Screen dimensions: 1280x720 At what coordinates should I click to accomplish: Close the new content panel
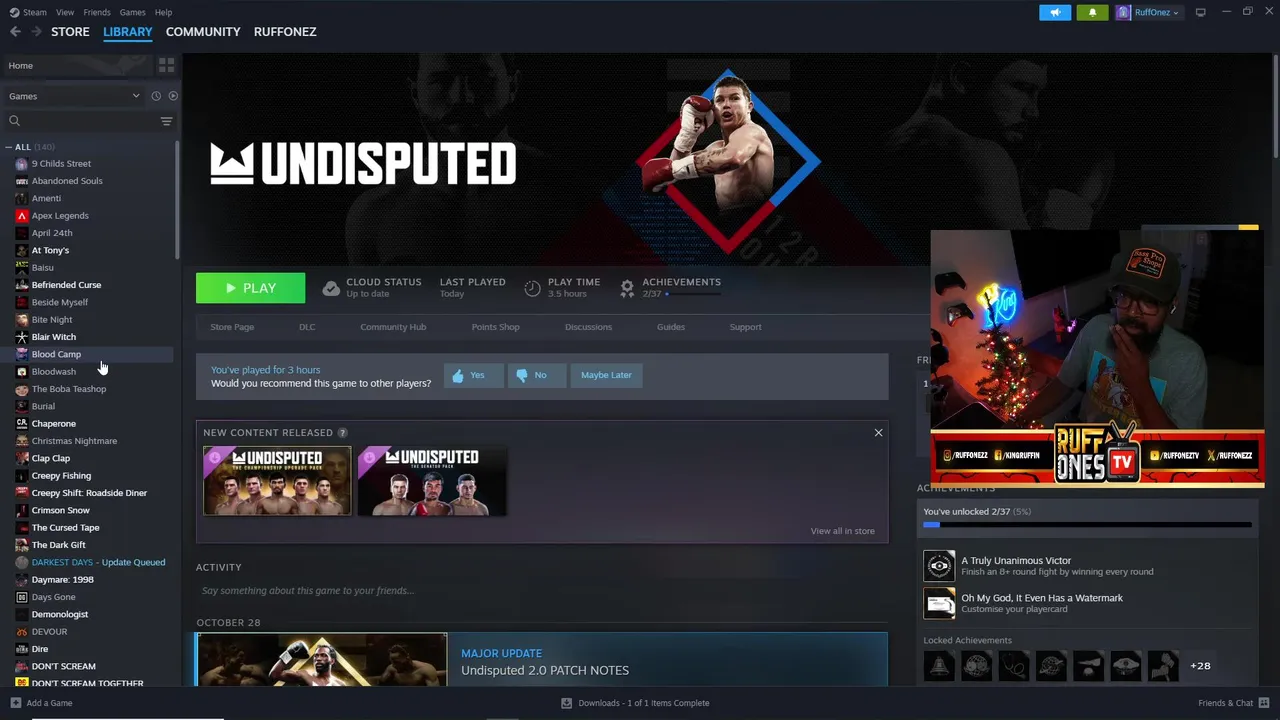878,432
